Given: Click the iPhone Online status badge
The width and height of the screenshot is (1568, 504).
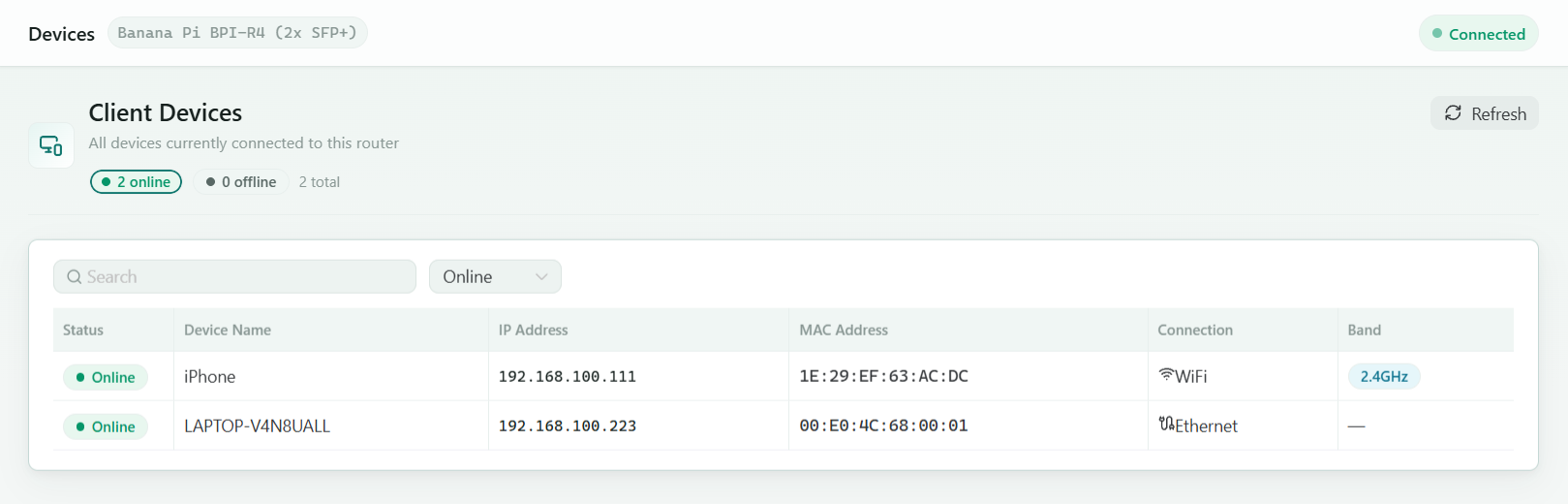Looking at the screenshot, I should click(x=106, y=377).
